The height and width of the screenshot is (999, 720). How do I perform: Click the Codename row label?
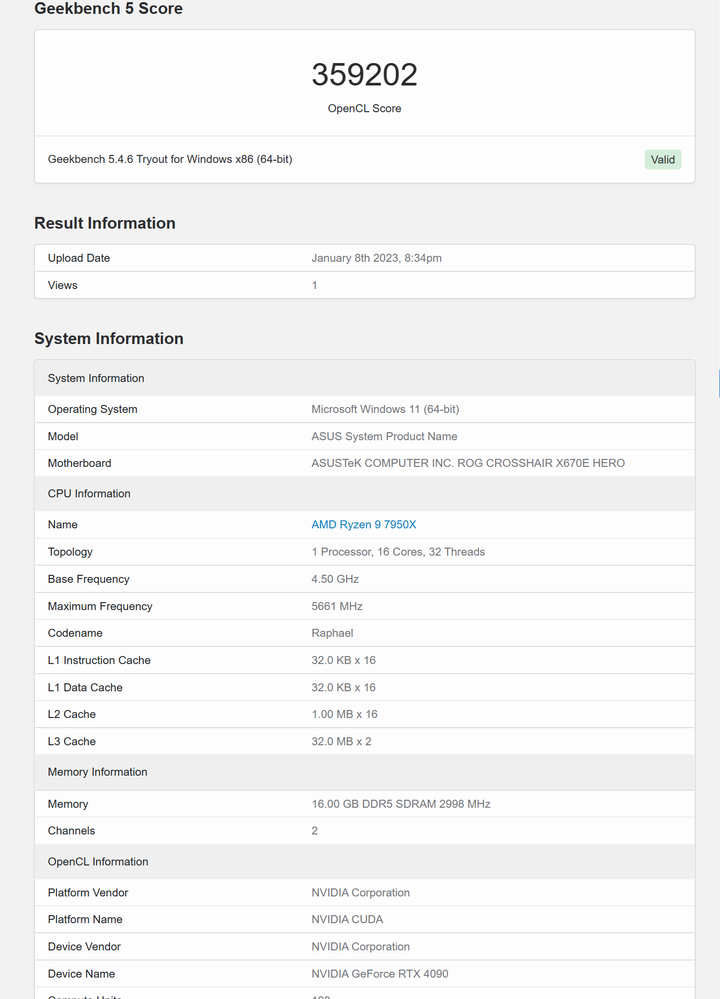[x=75, y=633]
